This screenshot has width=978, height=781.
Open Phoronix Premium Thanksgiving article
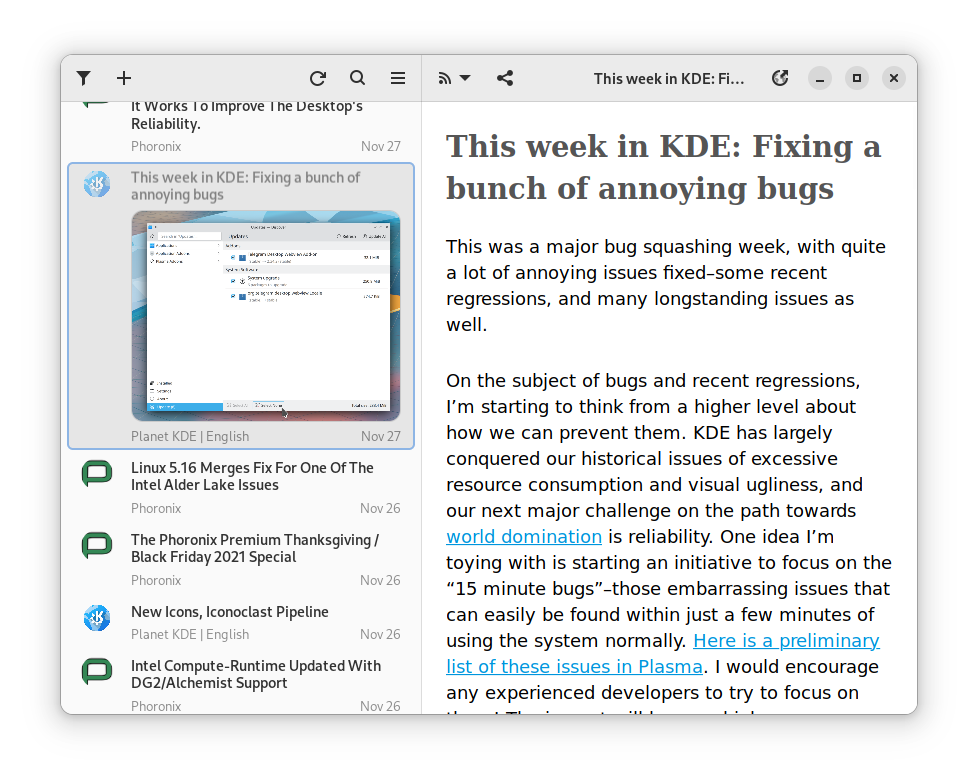coord(254,548)
